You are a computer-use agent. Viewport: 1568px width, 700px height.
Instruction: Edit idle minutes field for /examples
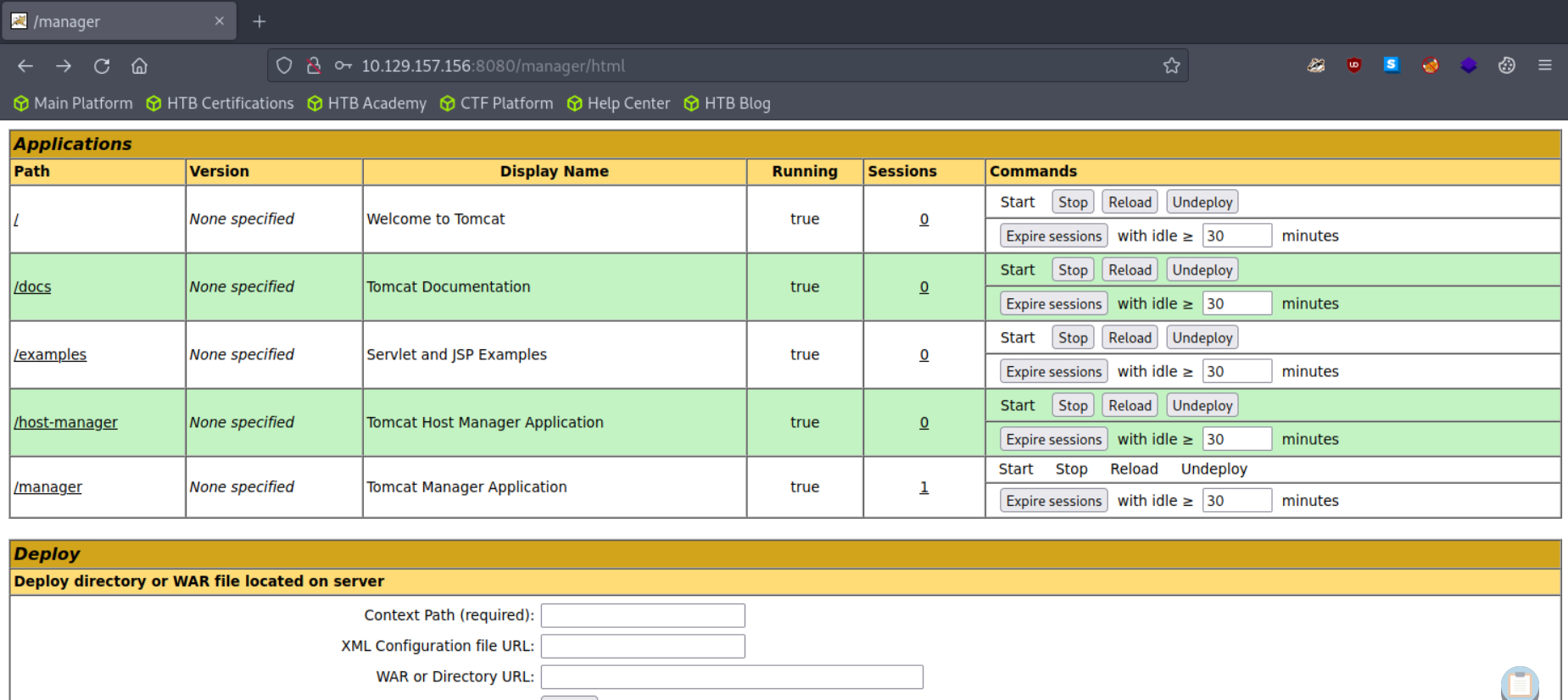[x=1237, y=371]
